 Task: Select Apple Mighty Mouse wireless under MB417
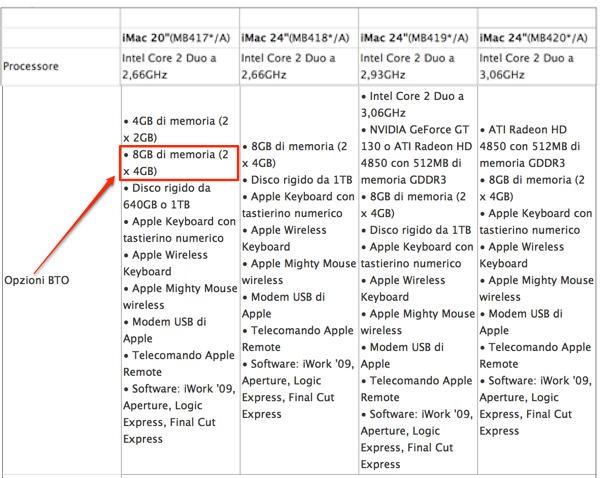point(180,297)
